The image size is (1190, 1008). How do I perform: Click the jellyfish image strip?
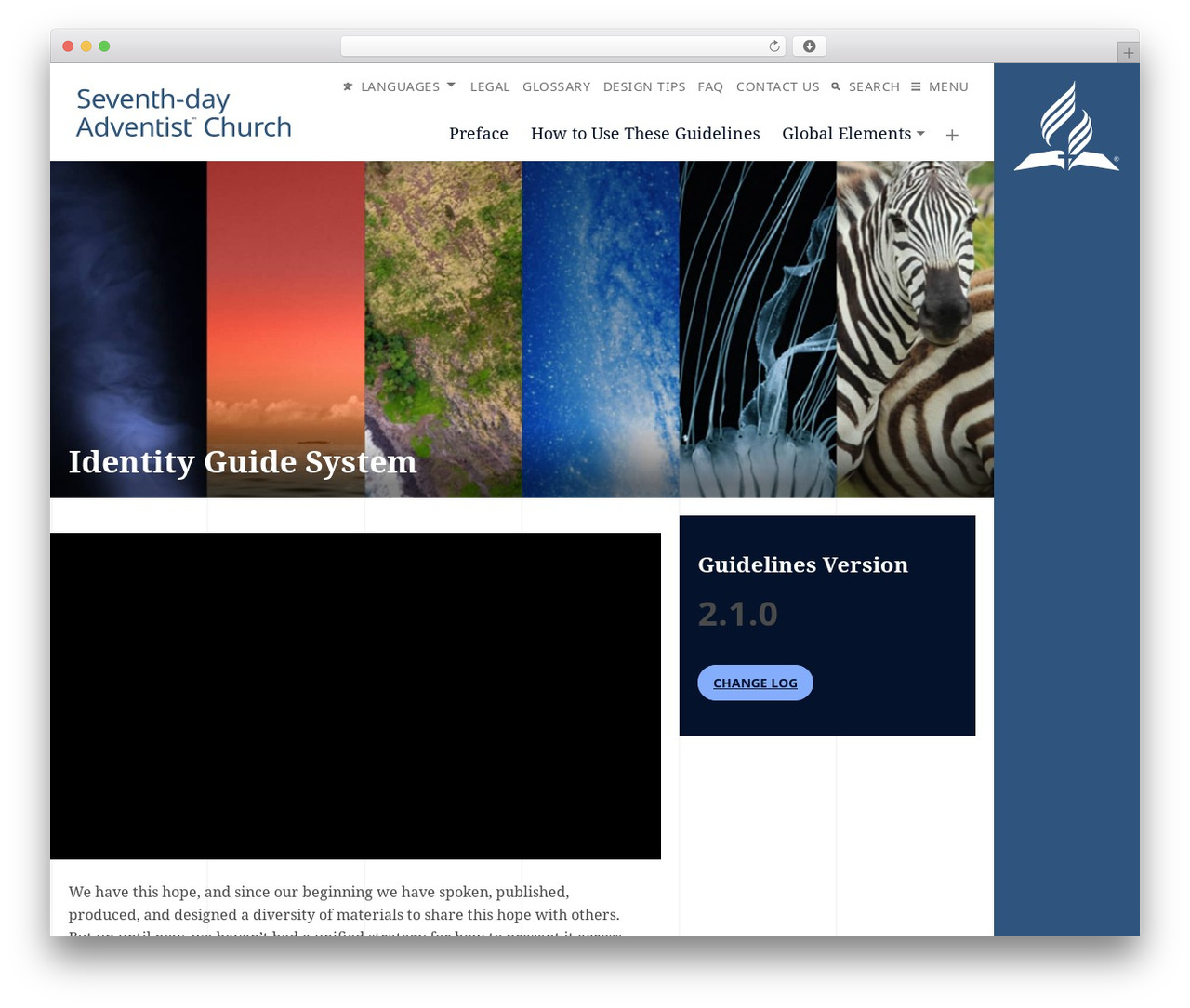point(758,329)
